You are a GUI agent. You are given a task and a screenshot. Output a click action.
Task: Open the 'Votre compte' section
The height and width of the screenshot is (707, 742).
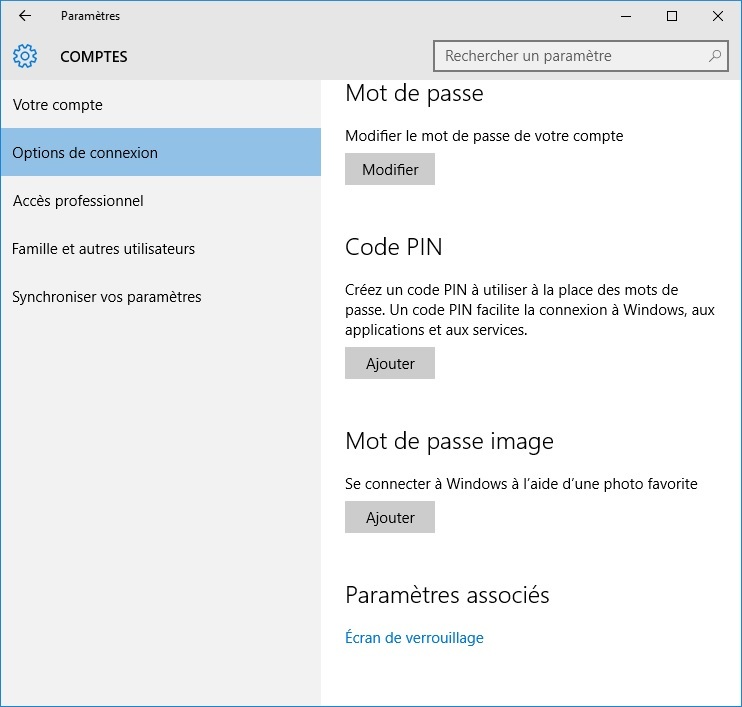[161, 105]
